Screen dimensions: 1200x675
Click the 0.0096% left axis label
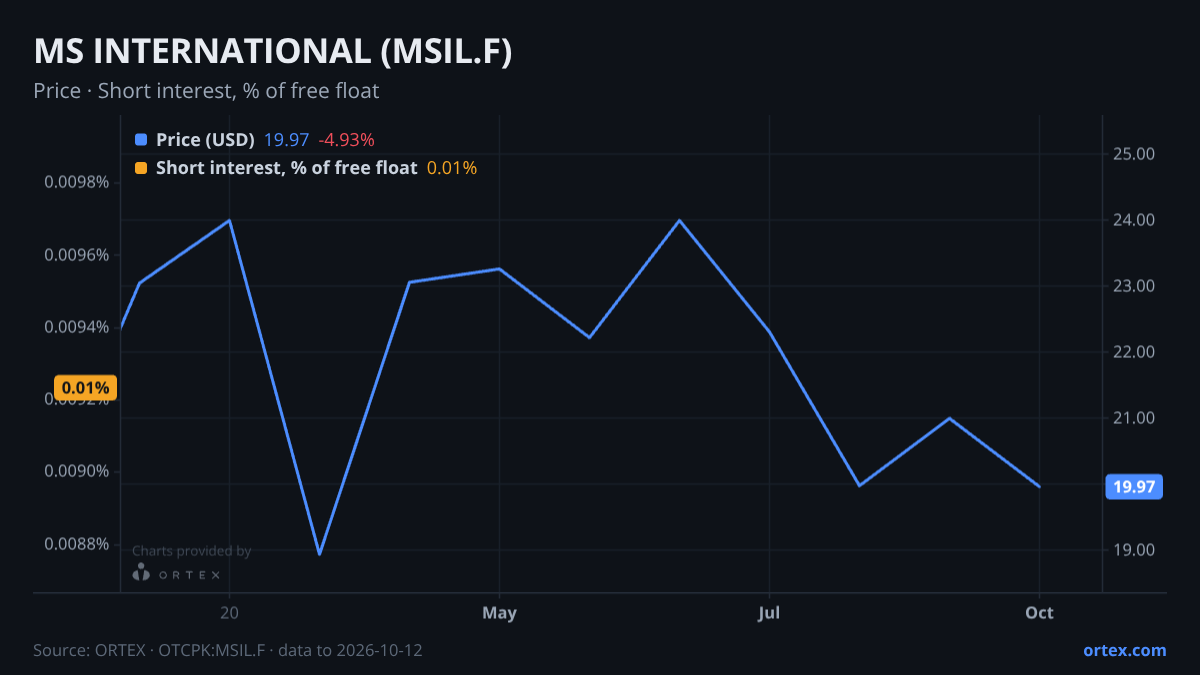(77, 255)
